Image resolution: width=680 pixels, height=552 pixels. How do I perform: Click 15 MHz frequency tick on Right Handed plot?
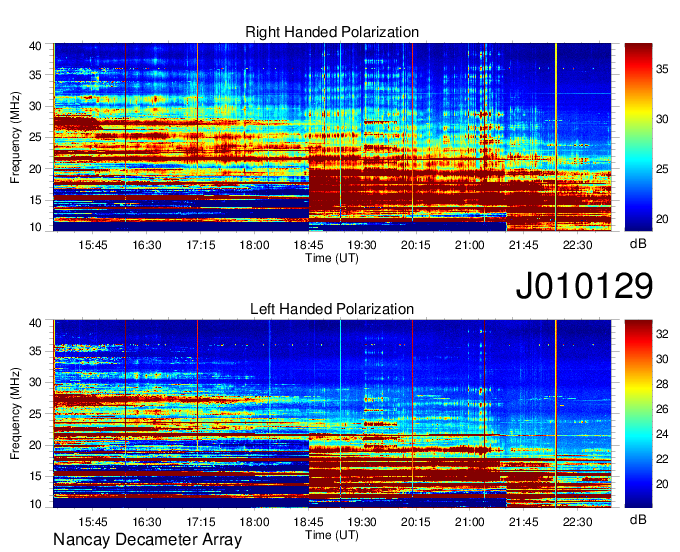[35, 200]
